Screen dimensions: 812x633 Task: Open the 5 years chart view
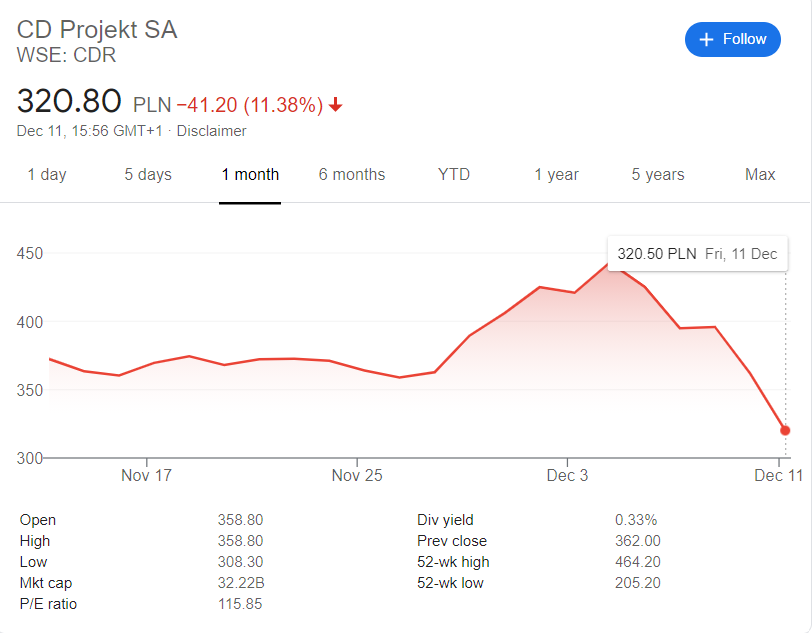coord(658,174)
